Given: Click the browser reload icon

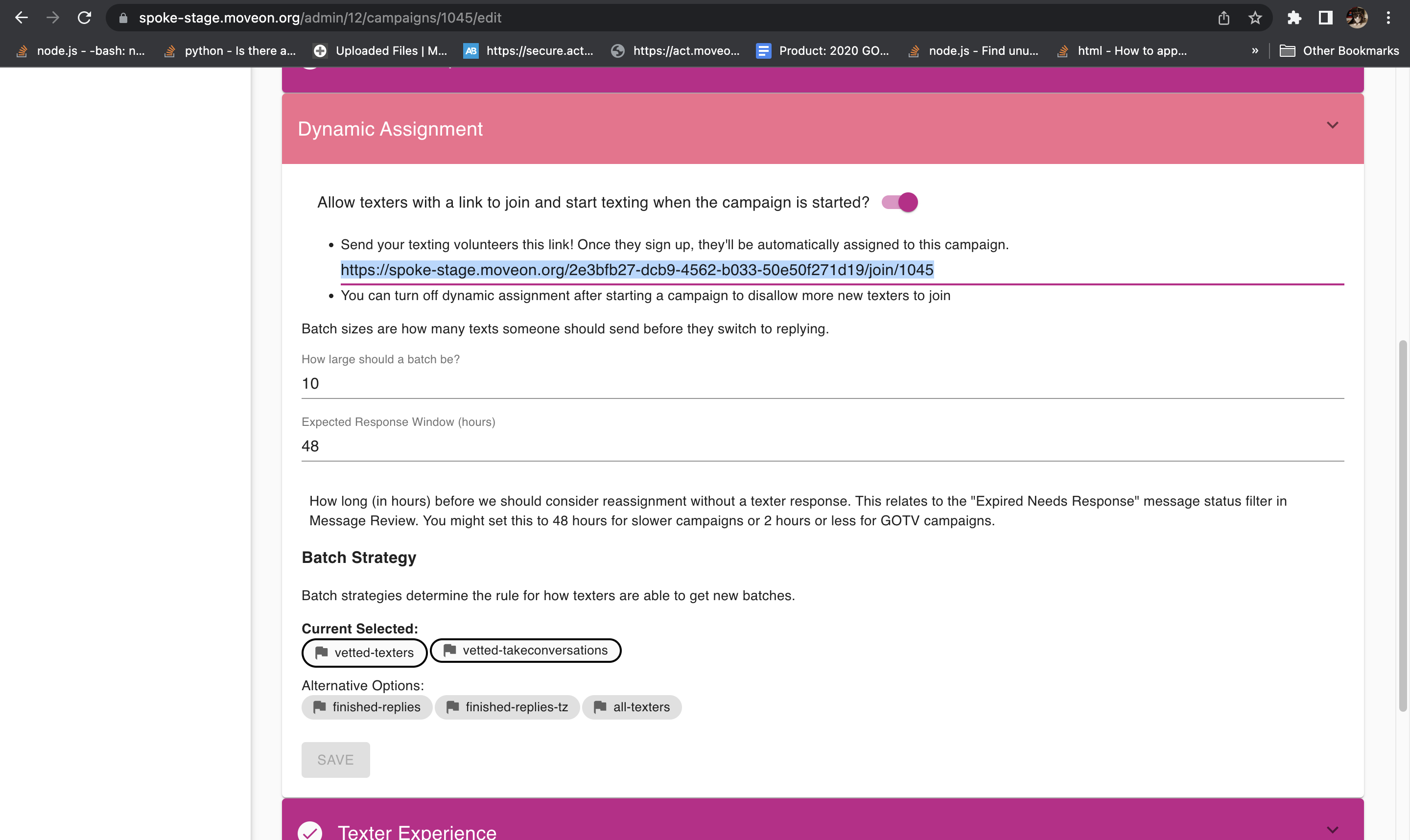Looking at the screenshot, I should click(84, 18).
